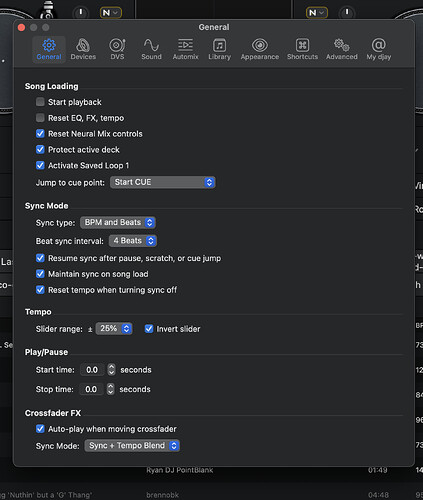The width and height of the screenshot is (423, 500).
Task: Change the Slider range percentage popup
Action: coord(114,329)
